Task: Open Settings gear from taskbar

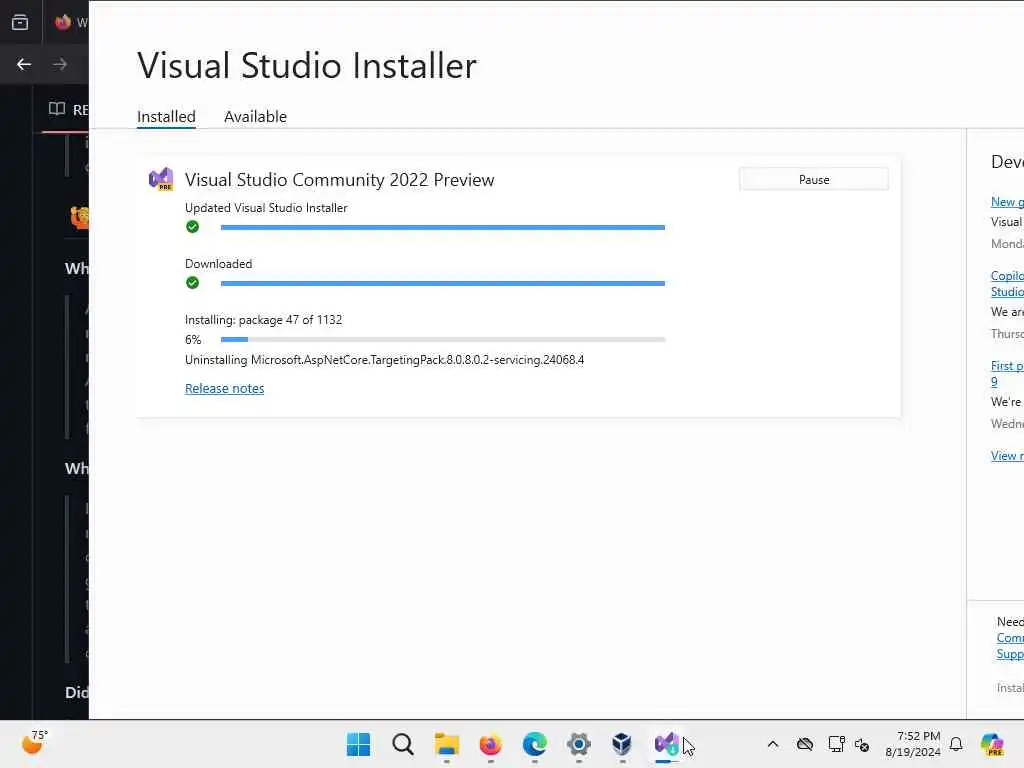Action: point(579,744)
